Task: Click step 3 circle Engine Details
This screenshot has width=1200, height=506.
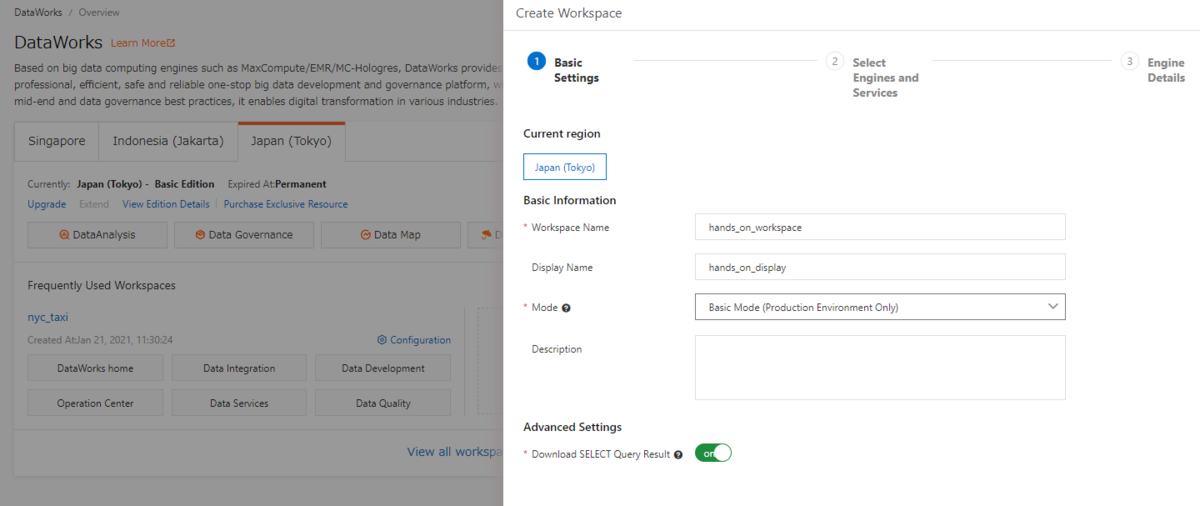Action: 1129,62
